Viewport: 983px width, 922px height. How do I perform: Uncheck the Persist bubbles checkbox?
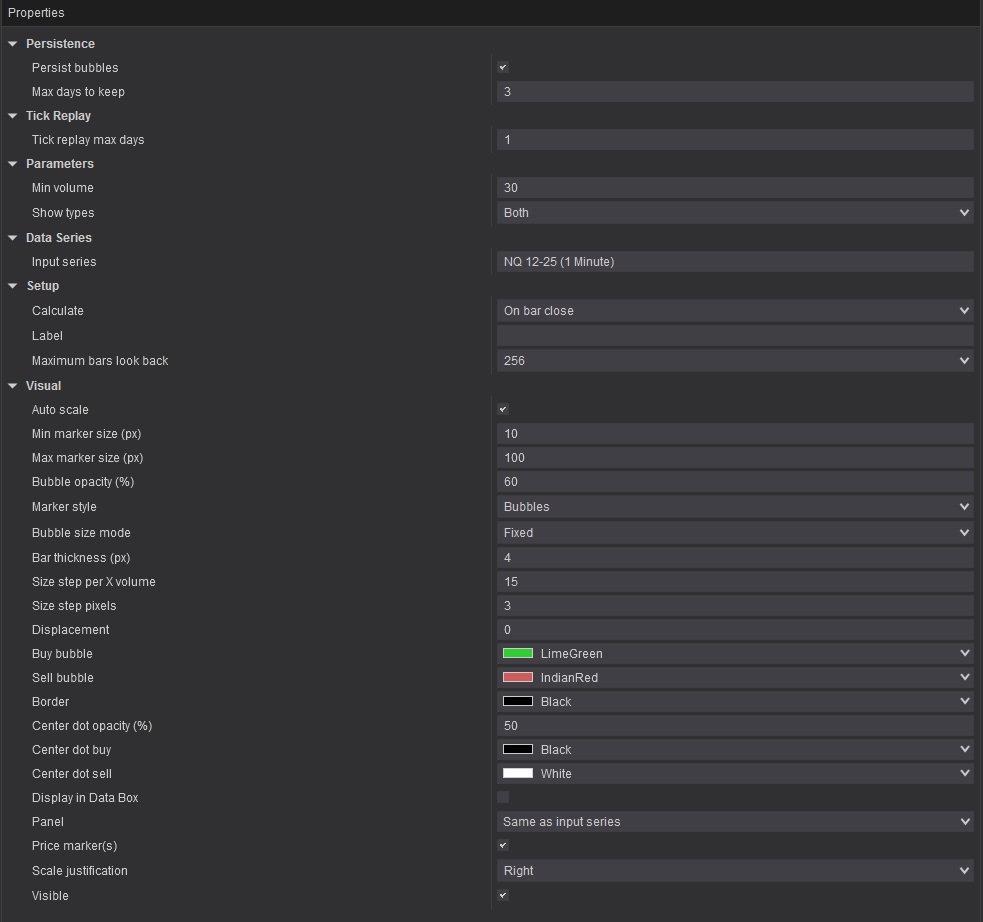coord(502,66)
